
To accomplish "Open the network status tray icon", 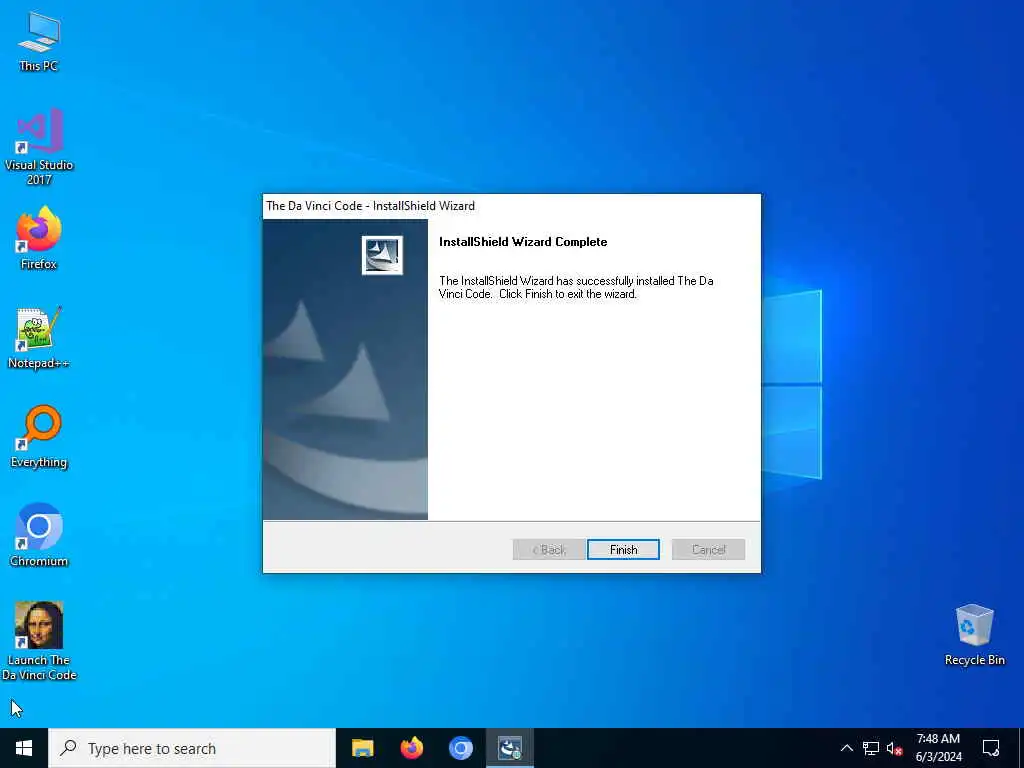I will (x=871, y=748).
